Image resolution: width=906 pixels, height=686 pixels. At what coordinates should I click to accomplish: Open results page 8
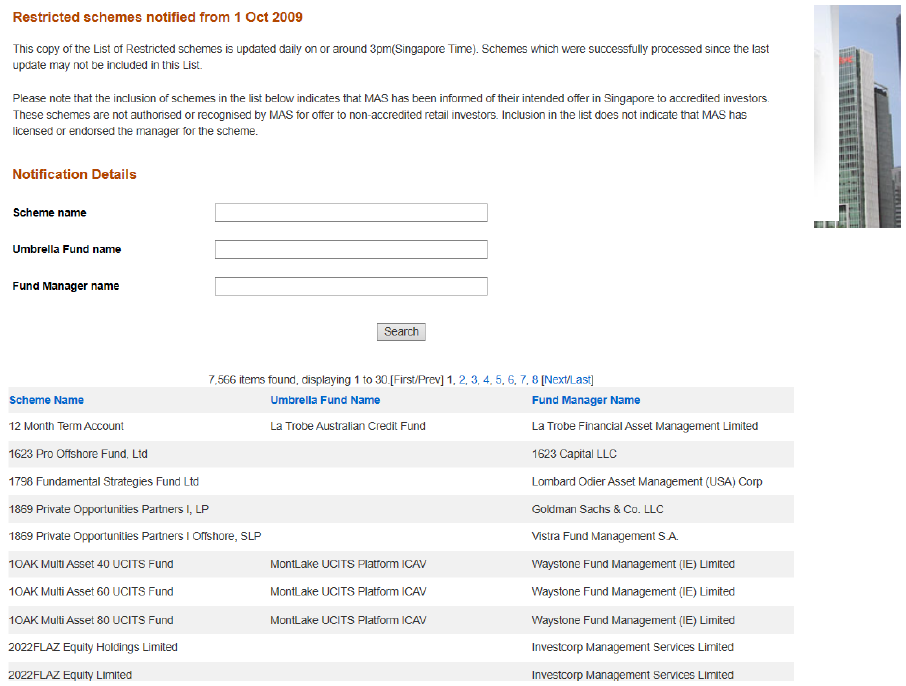(x=535, y=380)
